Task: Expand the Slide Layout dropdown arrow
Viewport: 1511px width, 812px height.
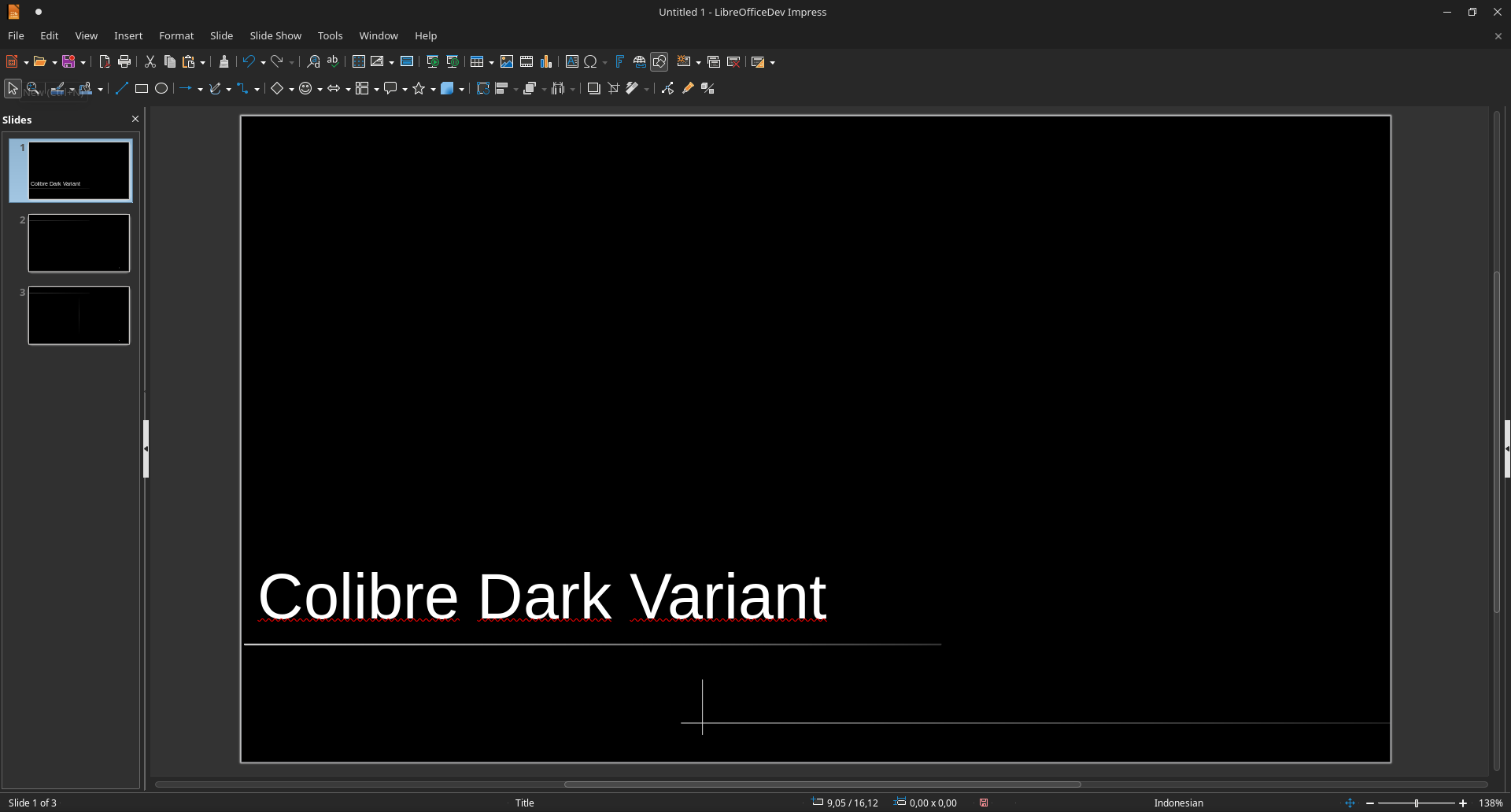Action: [772, 63]
